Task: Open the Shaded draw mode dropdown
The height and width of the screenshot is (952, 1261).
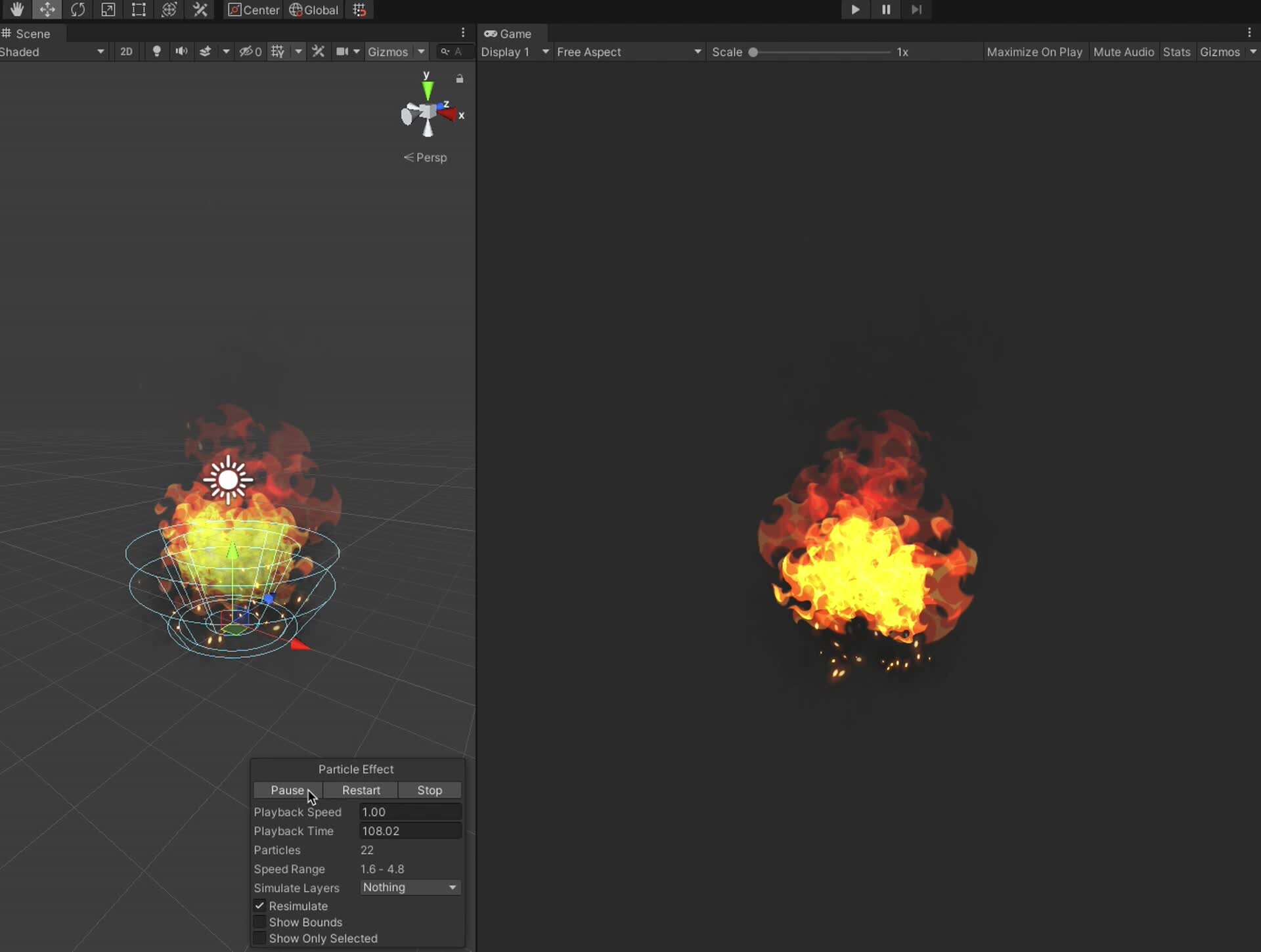Action: (53, 52)
